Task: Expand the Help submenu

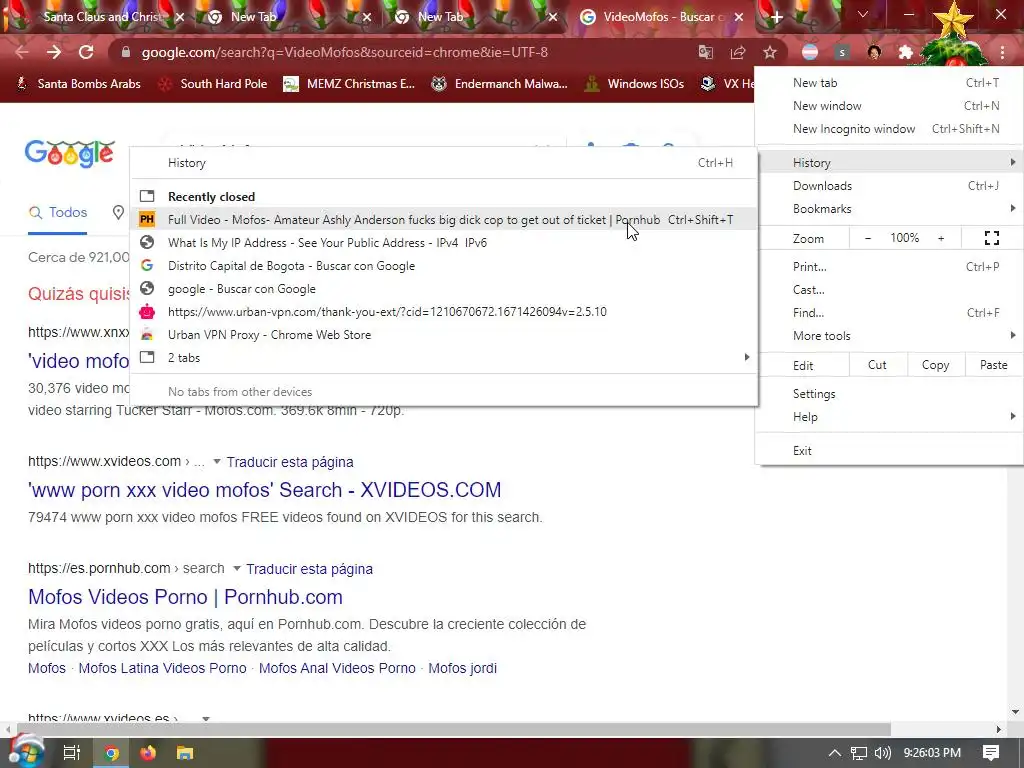Action: coord(889,417)
